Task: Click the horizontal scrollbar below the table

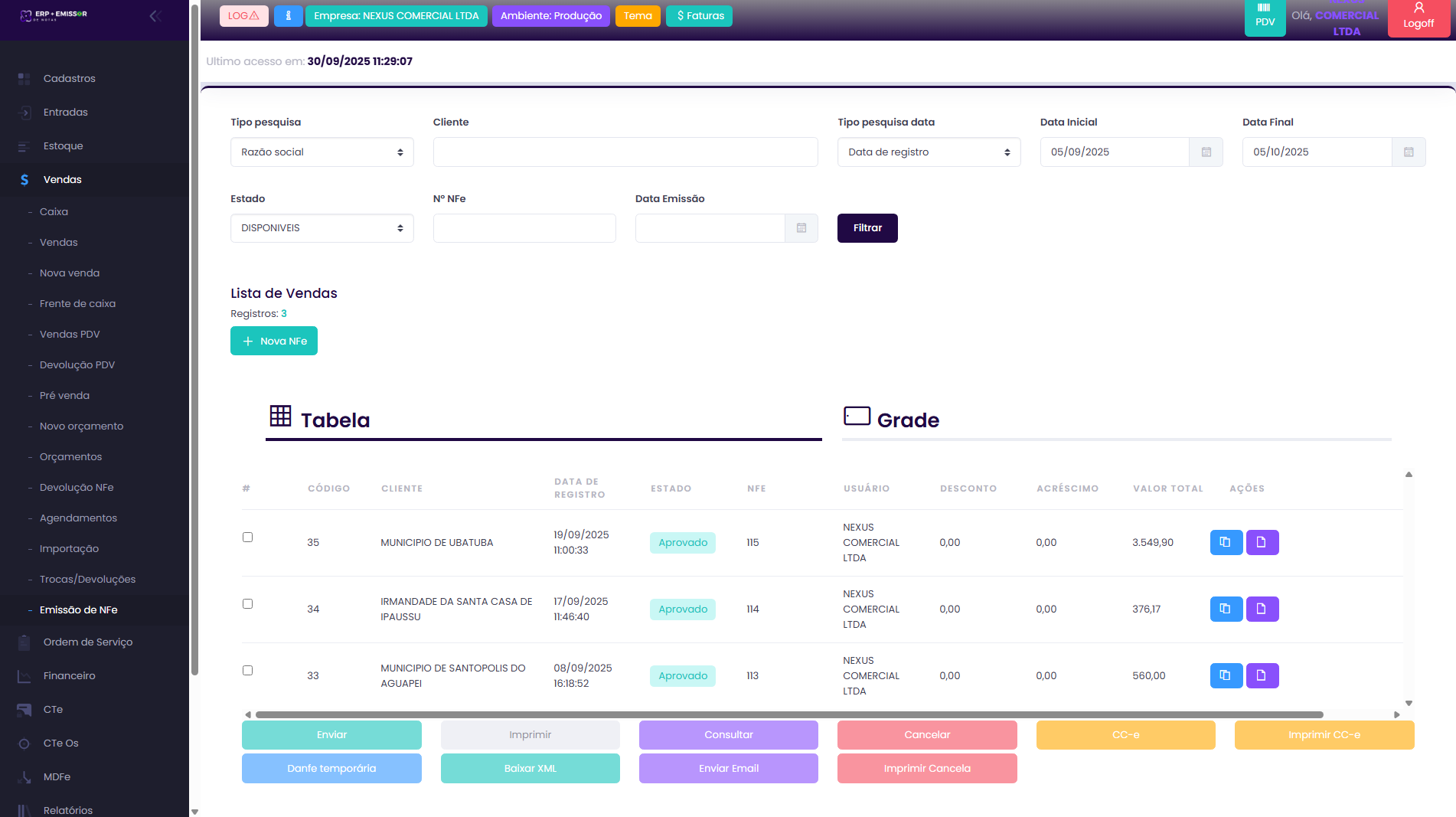Action: (788, 714)
